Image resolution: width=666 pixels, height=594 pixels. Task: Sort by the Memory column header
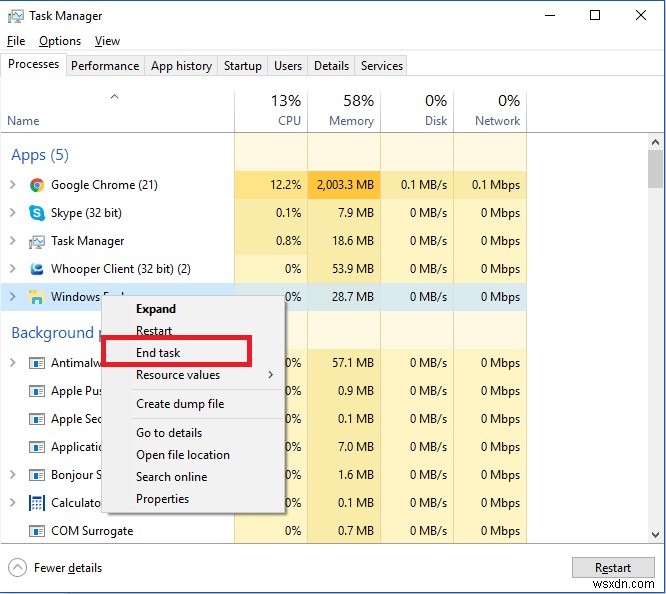coord(344,111)
